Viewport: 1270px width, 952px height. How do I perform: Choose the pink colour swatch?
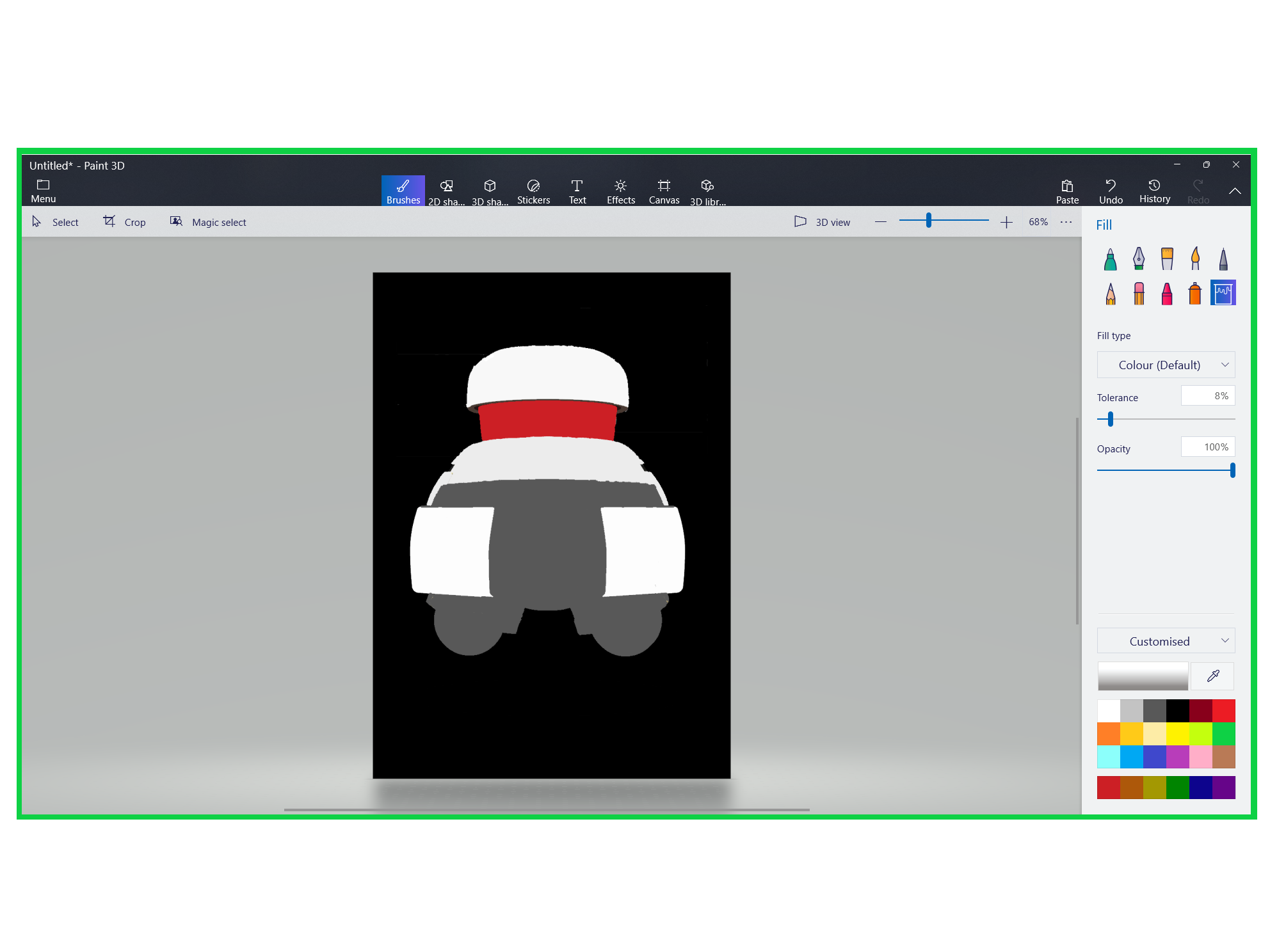click(x=1201, y=757)
